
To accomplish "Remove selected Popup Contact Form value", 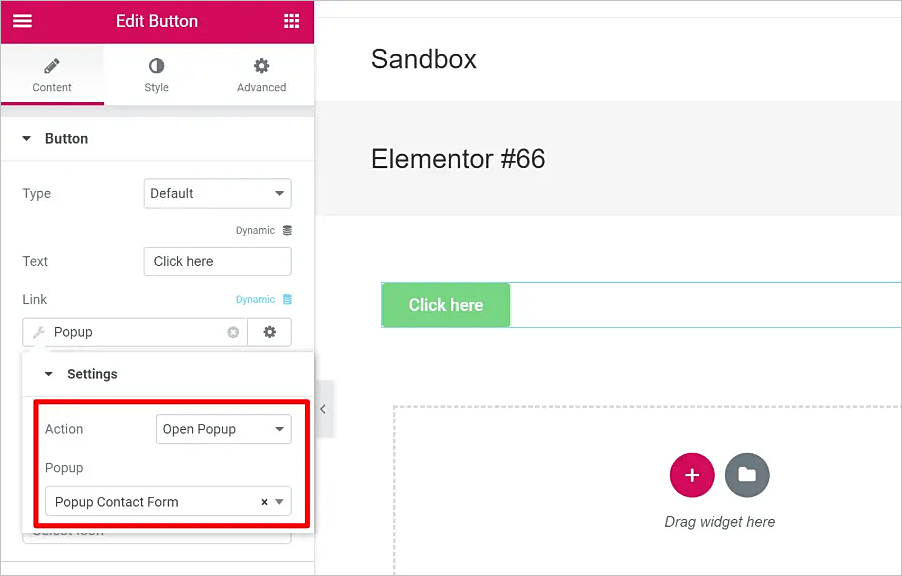I will click(x=264, y=502).
